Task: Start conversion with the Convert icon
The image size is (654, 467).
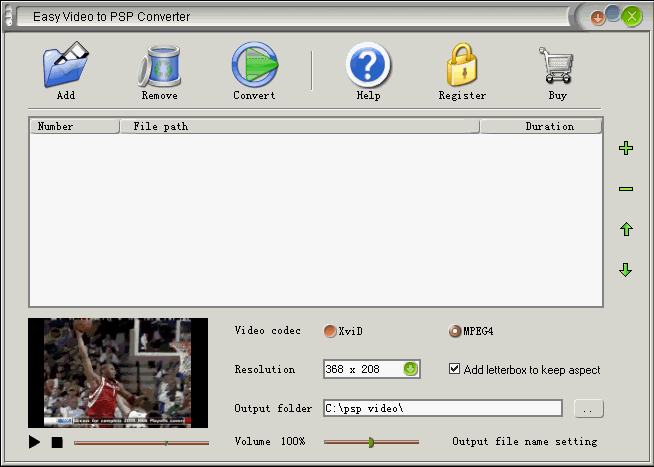Action: point(255,64)
